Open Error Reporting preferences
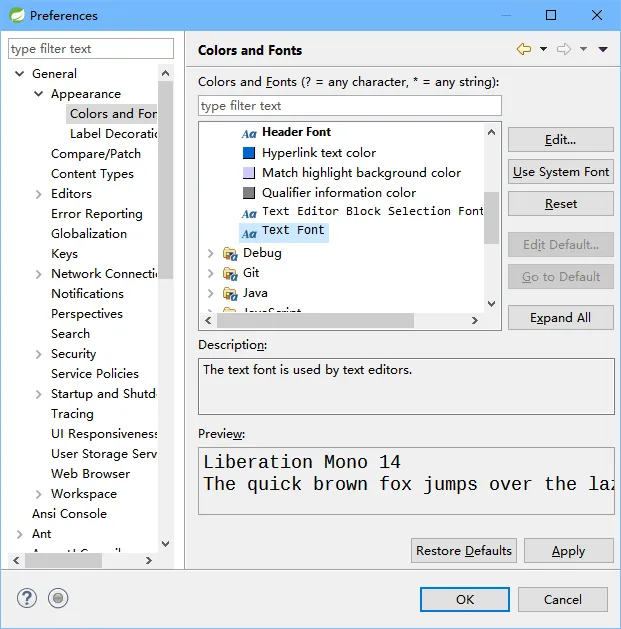This screenshot has height=629, width=621. click(97, 214)
